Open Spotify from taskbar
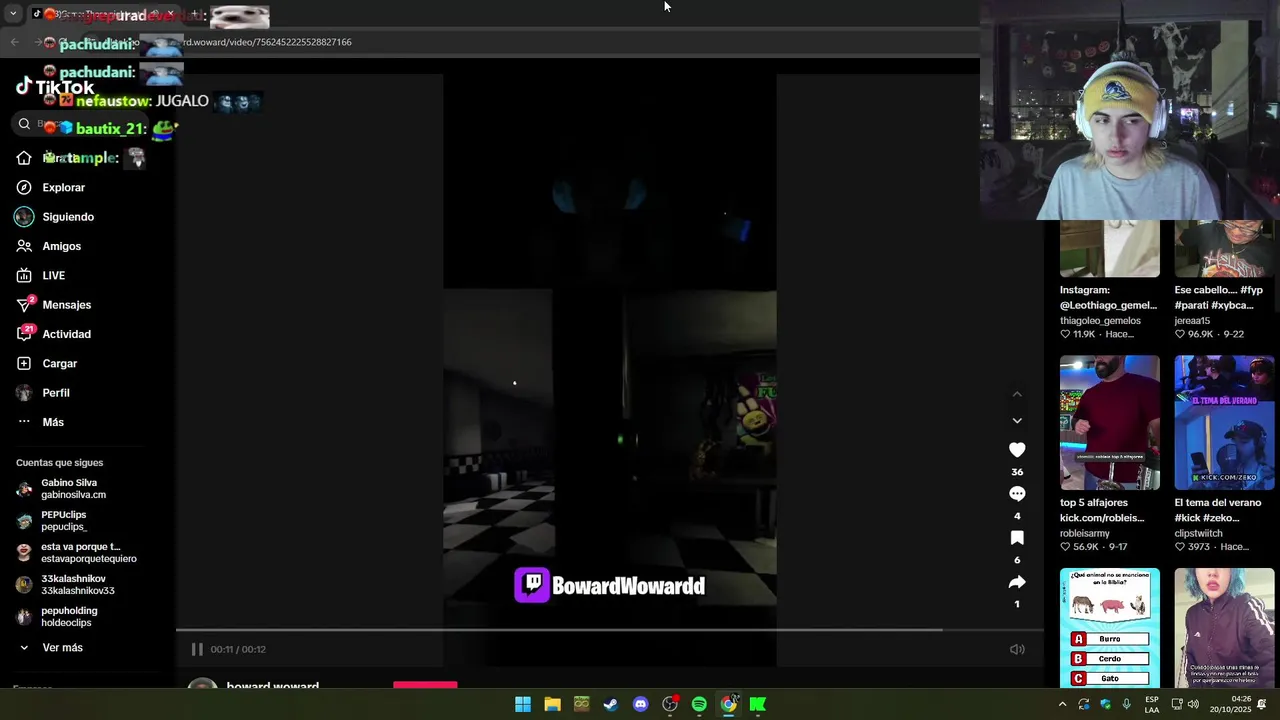Viewport: 1280px width, 720px height. point(699,704)
